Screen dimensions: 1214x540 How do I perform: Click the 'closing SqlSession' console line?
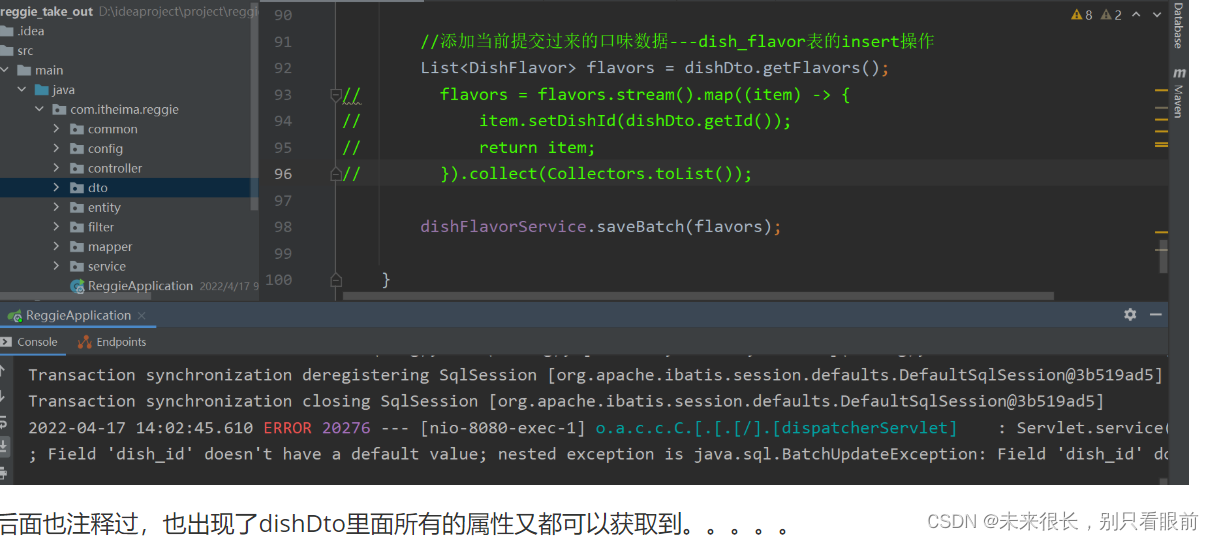[x=566, y=401]
